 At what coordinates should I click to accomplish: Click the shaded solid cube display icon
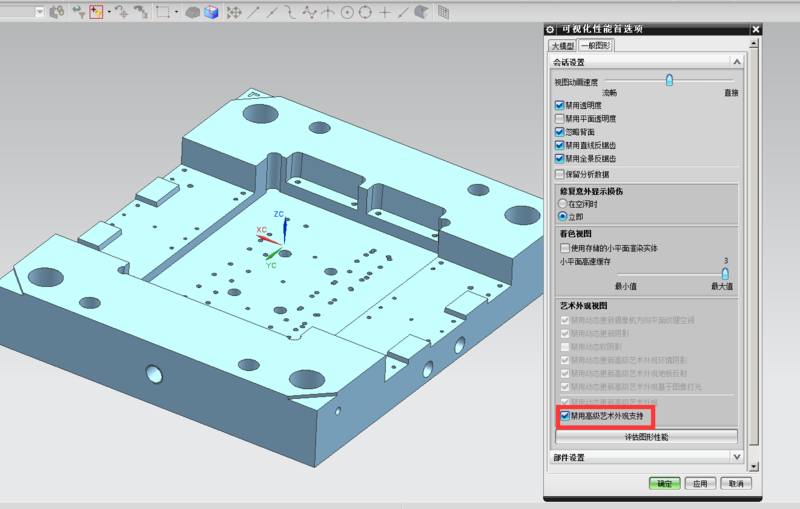tap(211, 12)
